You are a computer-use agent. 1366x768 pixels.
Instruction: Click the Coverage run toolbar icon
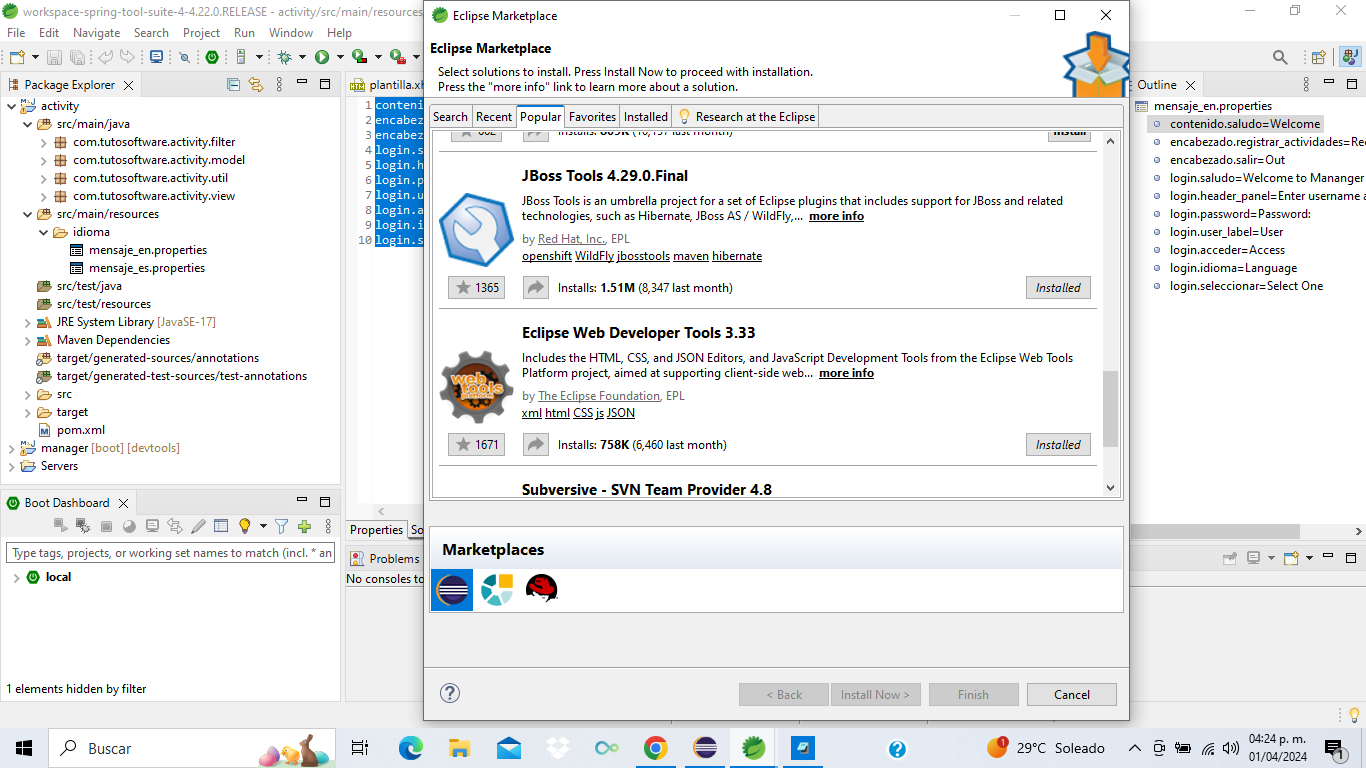click(360, 57)
